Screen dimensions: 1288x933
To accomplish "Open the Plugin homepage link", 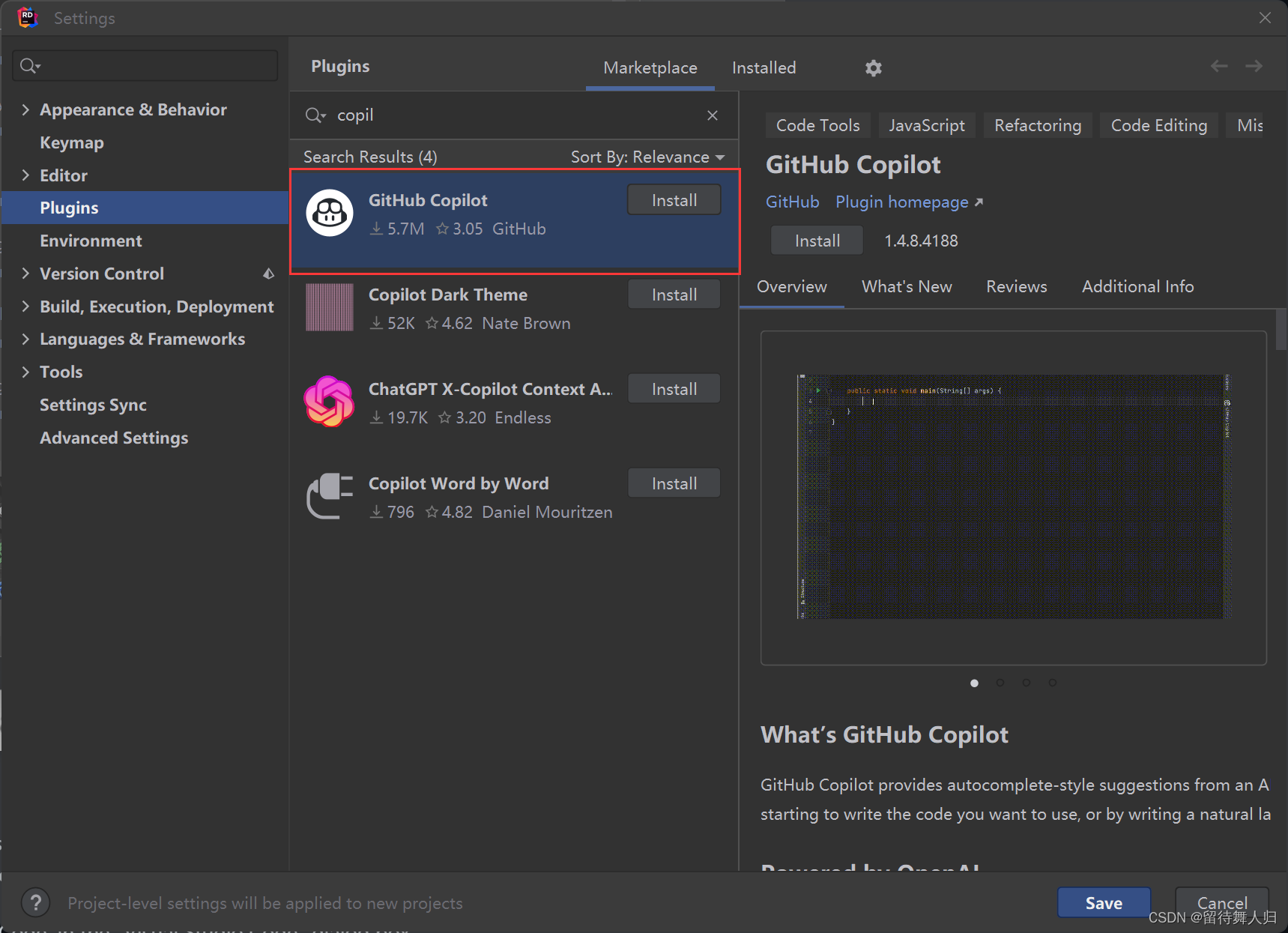I will [909, 202].
